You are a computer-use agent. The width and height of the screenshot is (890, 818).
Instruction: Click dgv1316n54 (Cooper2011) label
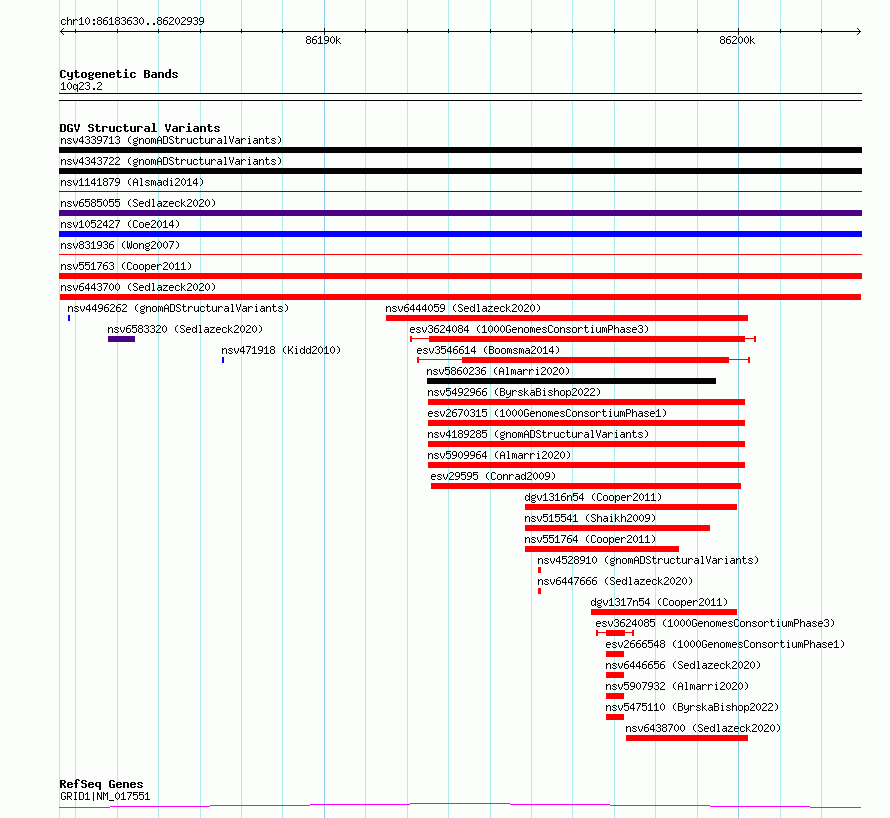[593, 497]
